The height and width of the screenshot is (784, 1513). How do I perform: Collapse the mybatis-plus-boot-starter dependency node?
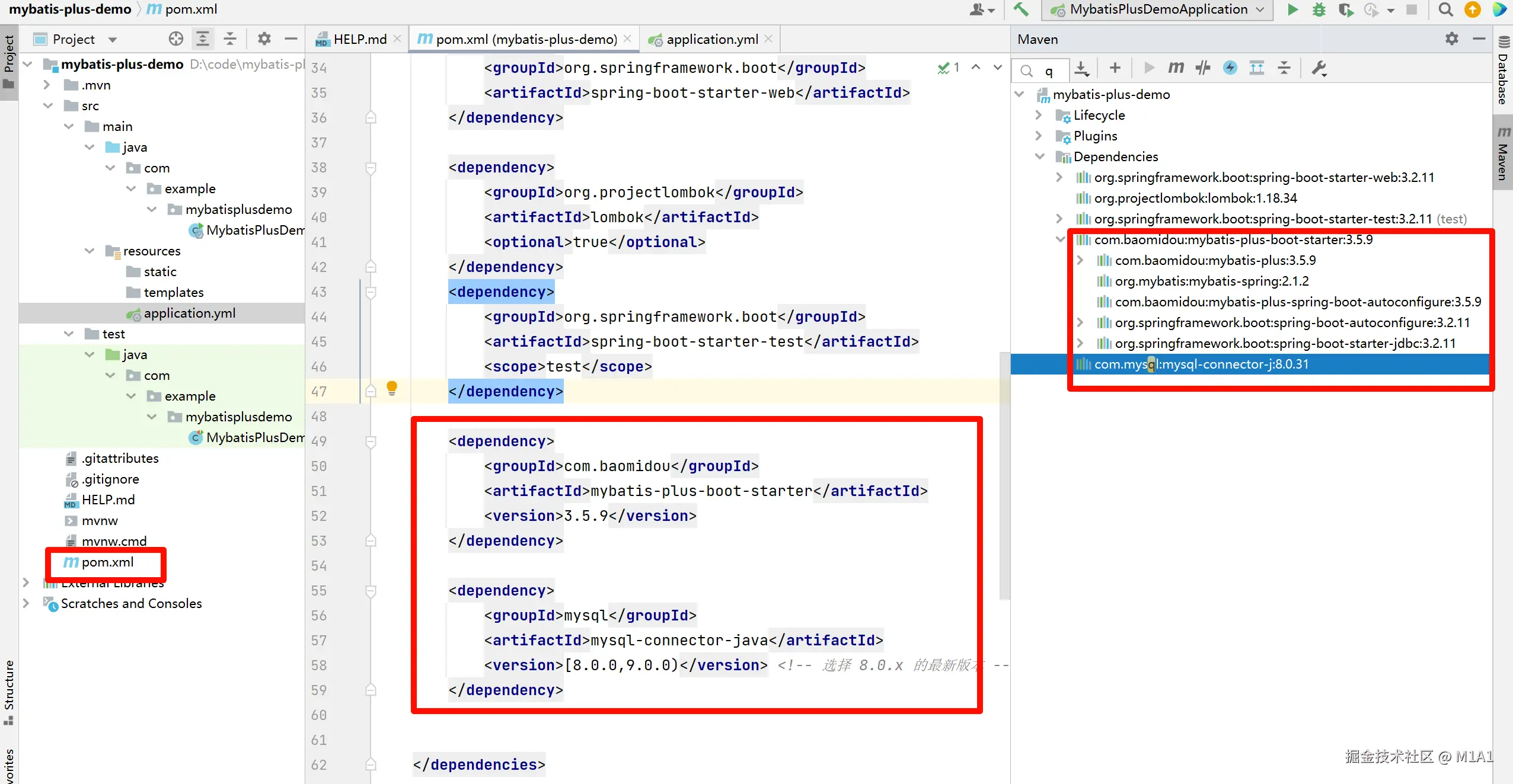click(x=1060, y=239)
